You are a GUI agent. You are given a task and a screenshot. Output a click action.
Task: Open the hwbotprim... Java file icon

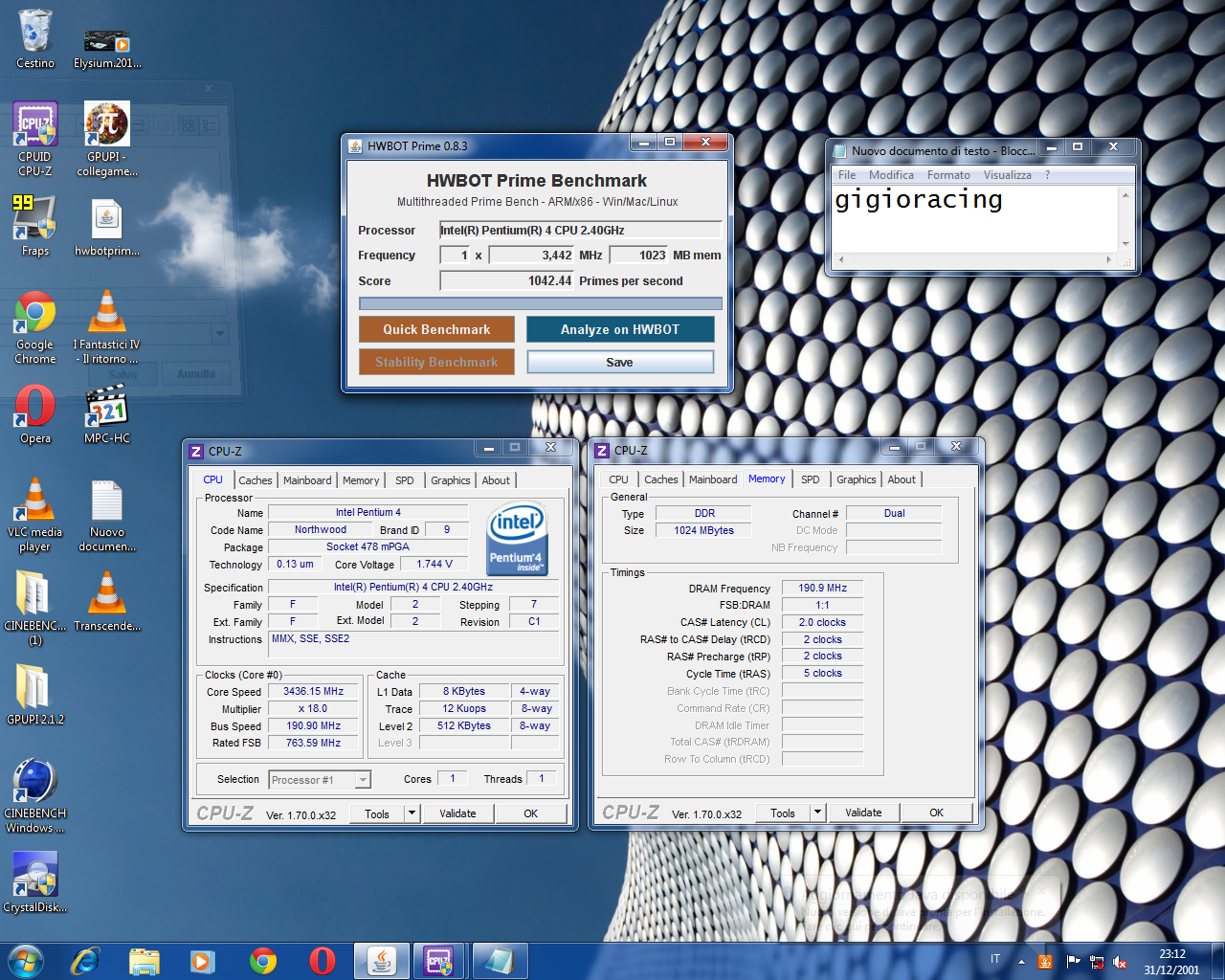point(107,228)
